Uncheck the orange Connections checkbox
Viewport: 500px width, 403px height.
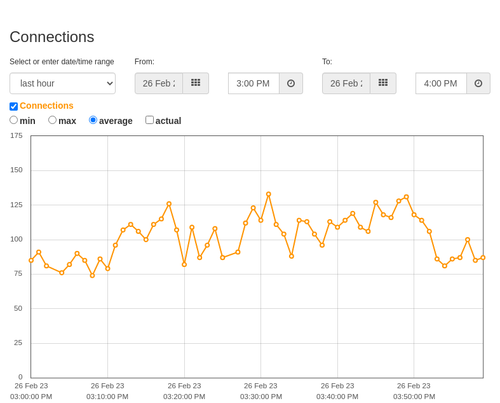(x=14, y=106)
